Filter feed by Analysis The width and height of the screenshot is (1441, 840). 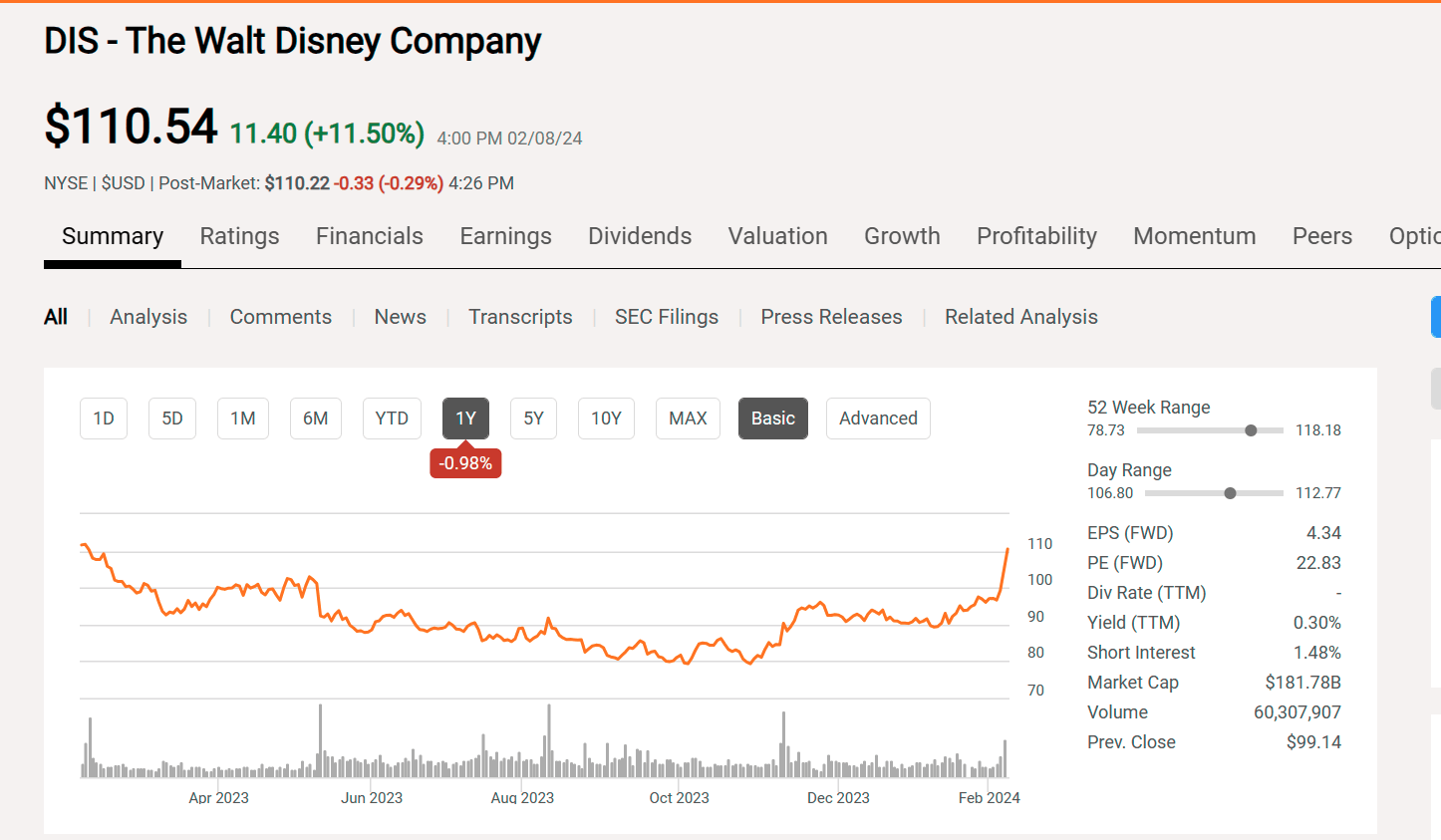tap(148, 317)
